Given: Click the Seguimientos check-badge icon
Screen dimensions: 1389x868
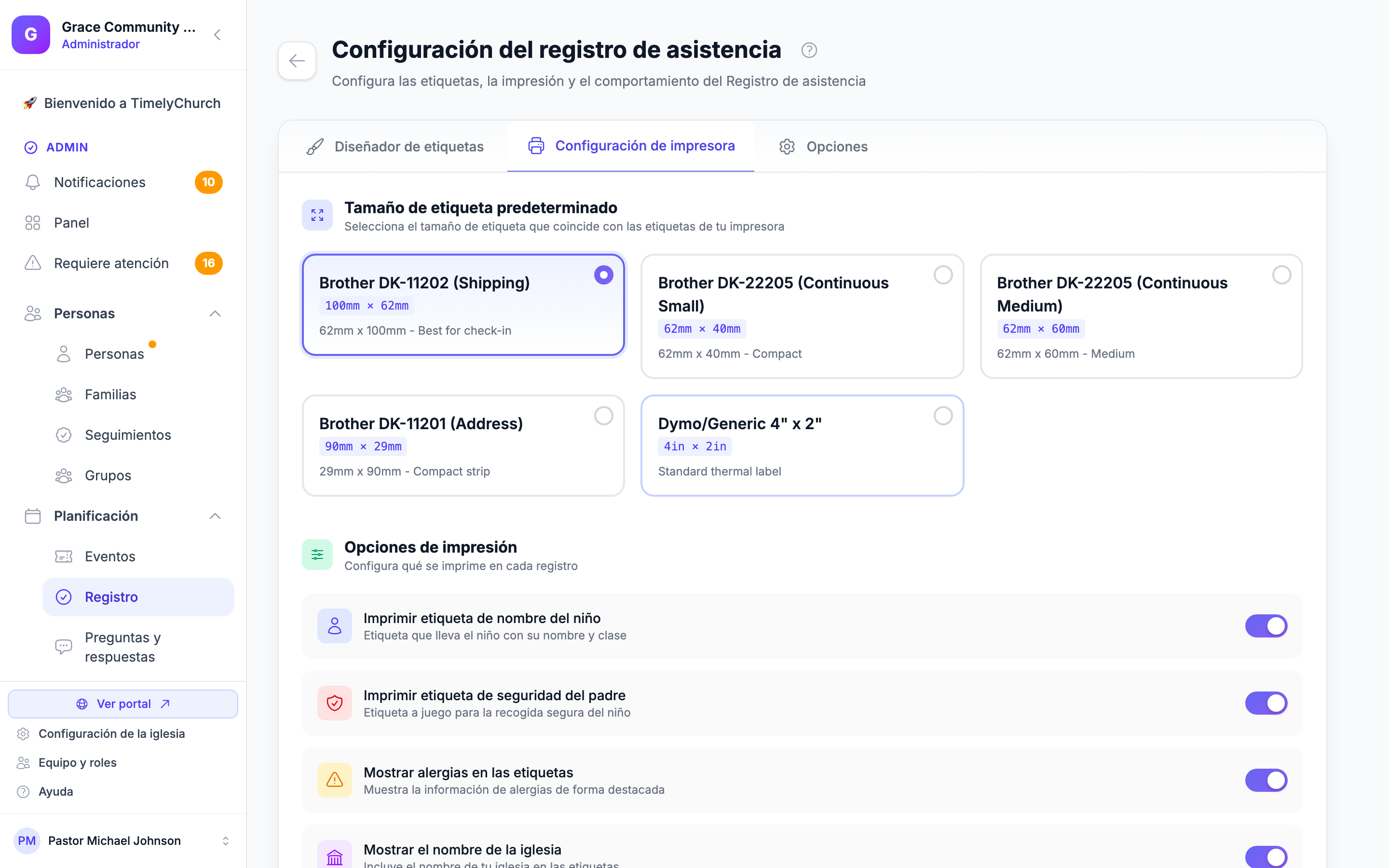Looking at the screenshot, I should tap(64, 435).
